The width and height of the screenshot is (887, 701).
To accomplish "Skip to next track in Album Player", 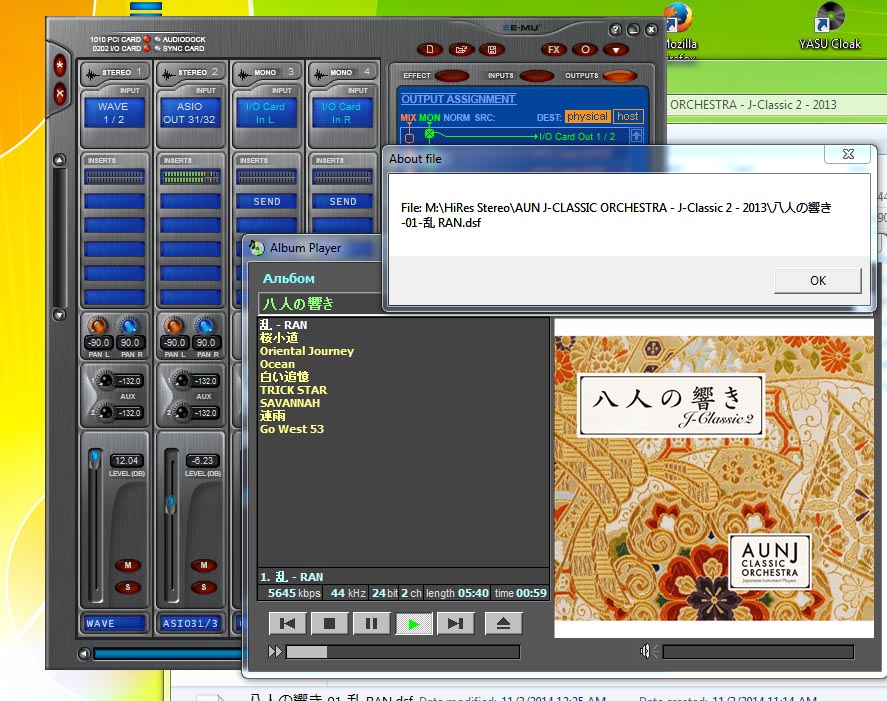I will 455,623.
